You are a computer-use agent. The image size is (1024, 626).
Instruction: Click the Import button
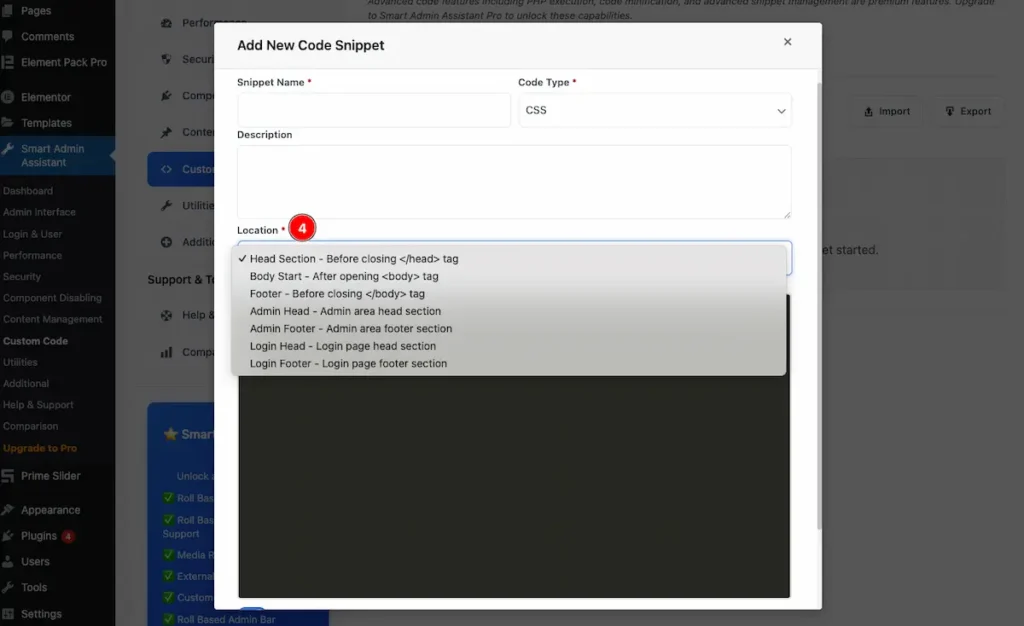click(x=886, y=112)
